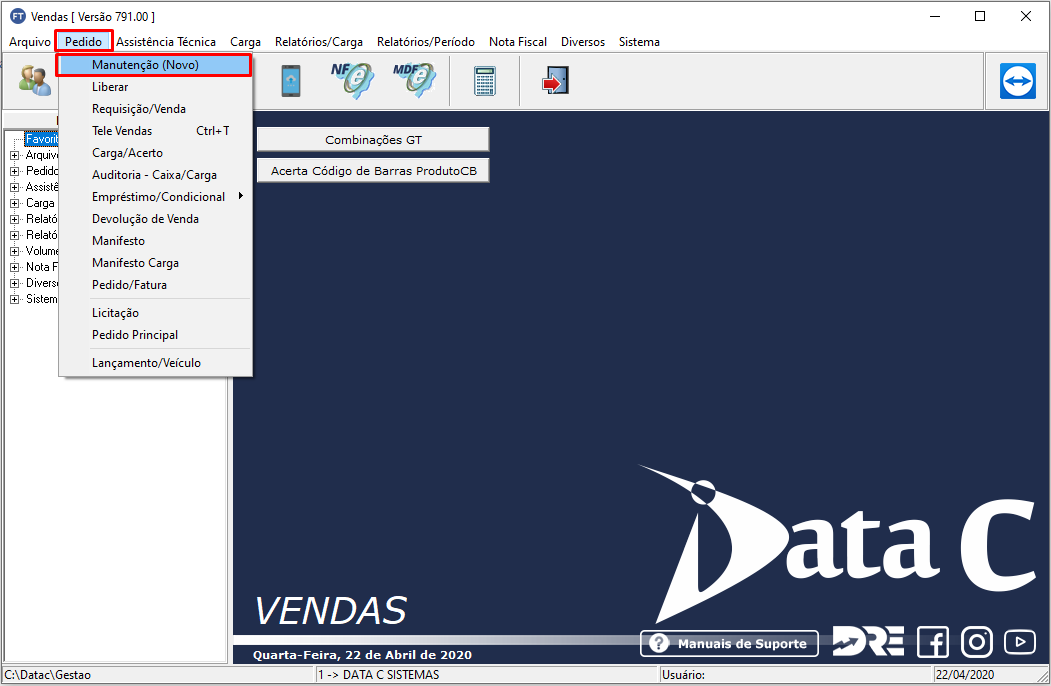The image size is (1051, 686).
Task: Click Combinações GT button
Action: point(373,139)
